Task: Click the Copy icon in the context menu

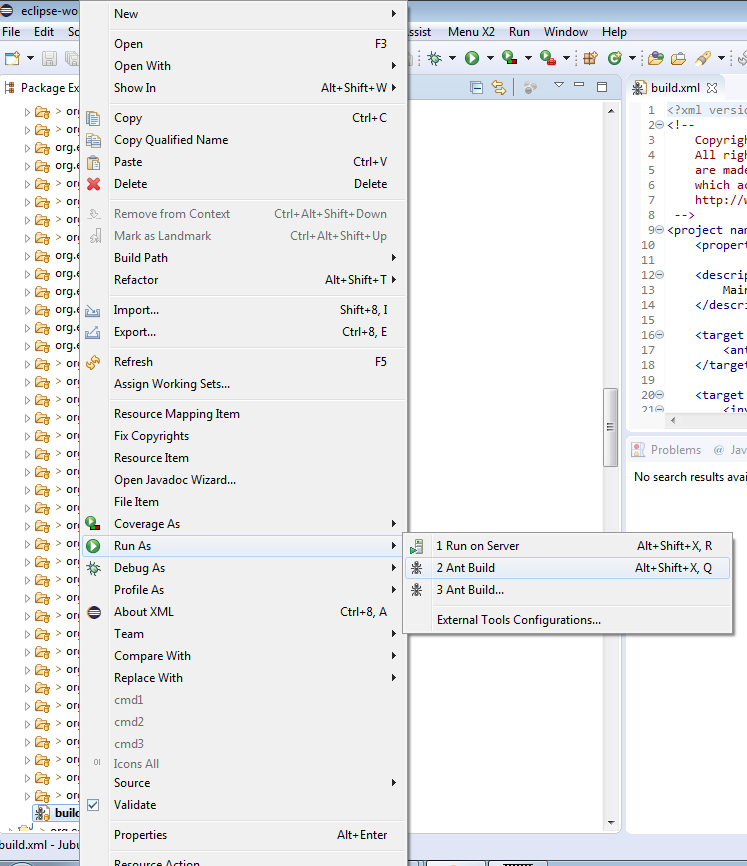Action: [x=93, y=118]
